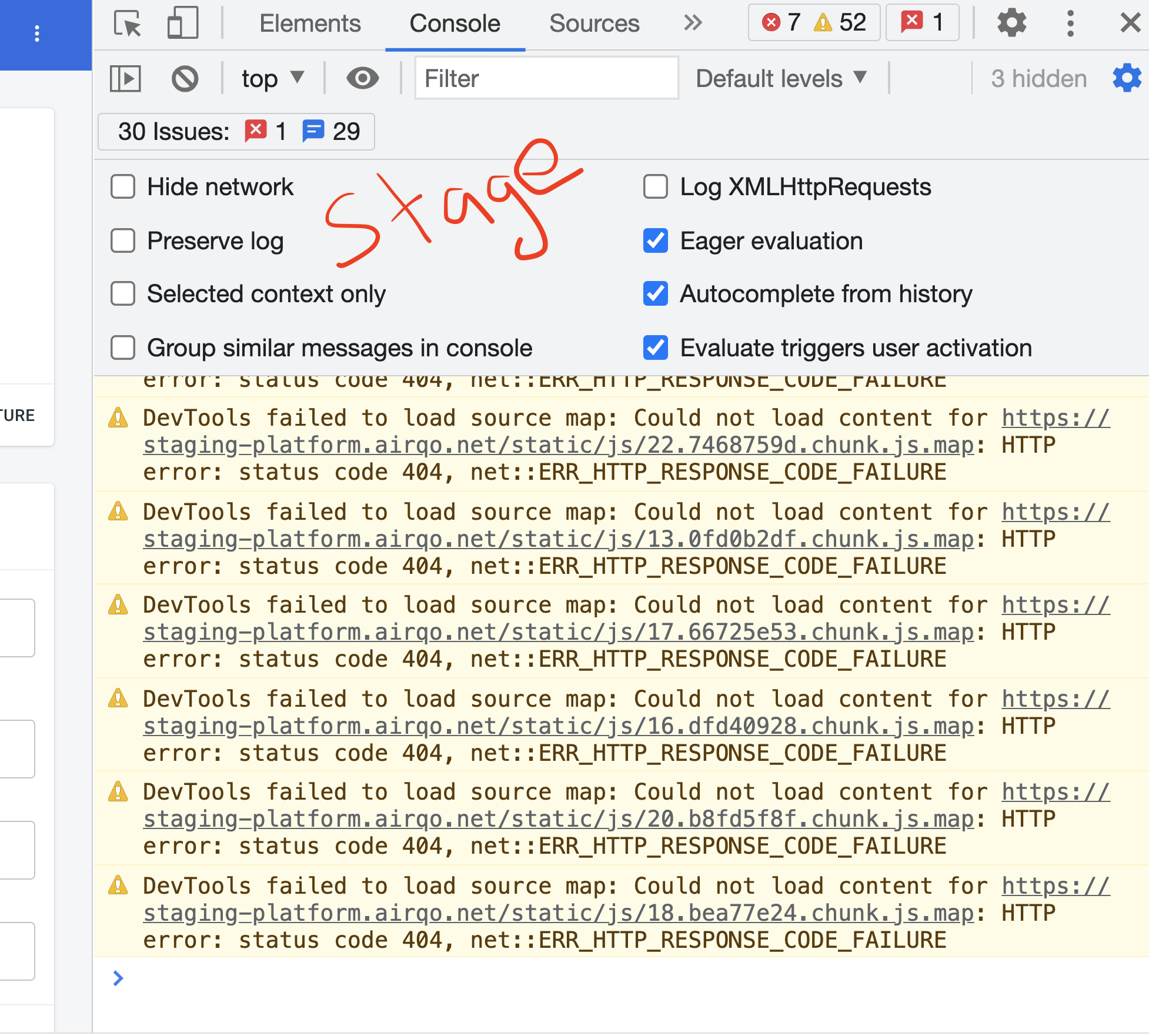Open the JavaScript context dropdown labeled top
This screenshot has width=1149, height=1036.
pyautogui.click(x=272, y=78)
